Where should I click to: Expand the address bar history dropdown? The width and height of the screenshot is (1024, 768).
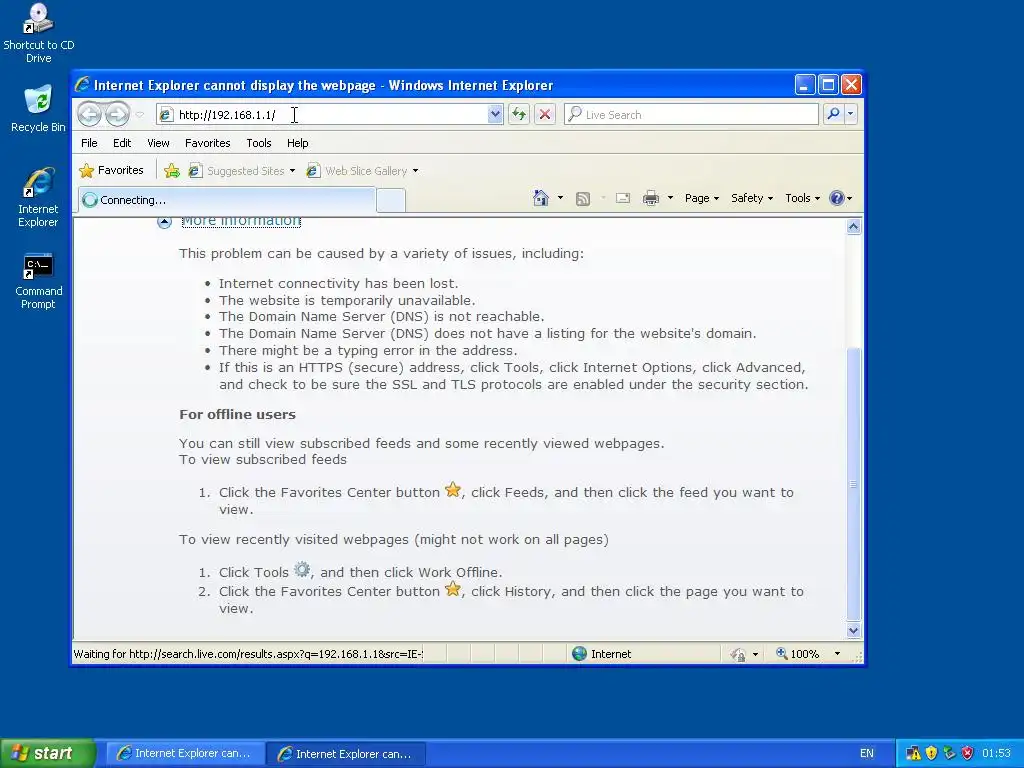click(495, 115)
